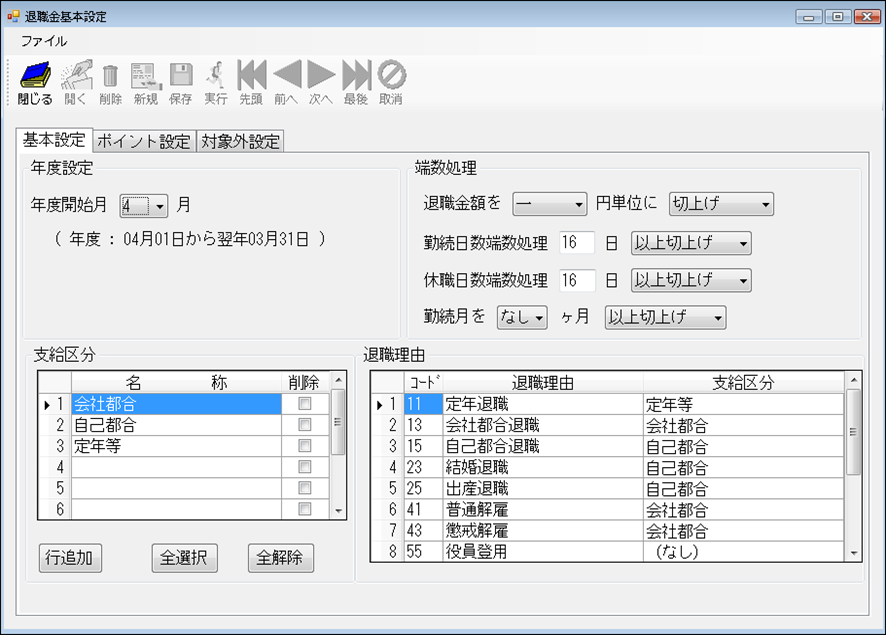Open the ファイル menu
This screenshot has width=886, height=635.
tap(44, 41)
